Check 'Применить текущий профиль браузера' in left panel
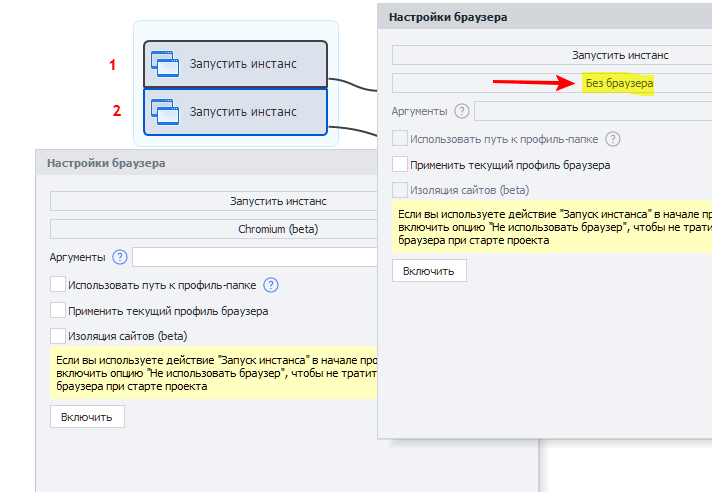 pos(58,310)
